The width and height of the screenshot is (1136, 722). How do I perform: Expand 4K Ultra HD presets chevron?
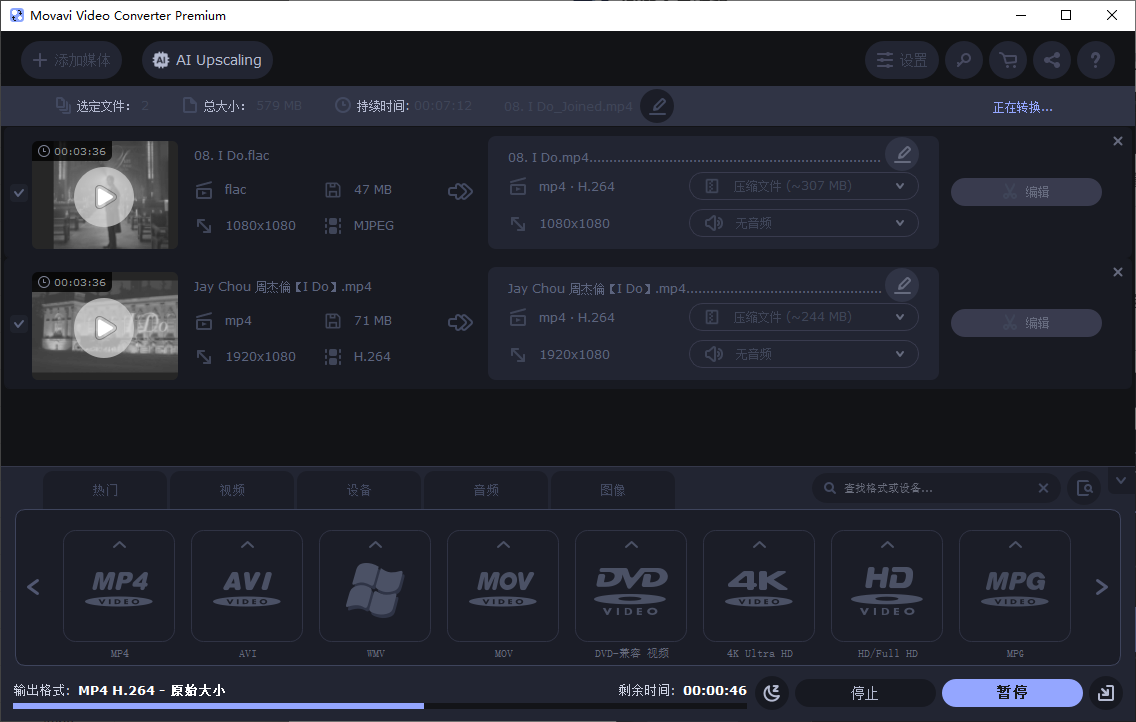[x=759, y=545]
